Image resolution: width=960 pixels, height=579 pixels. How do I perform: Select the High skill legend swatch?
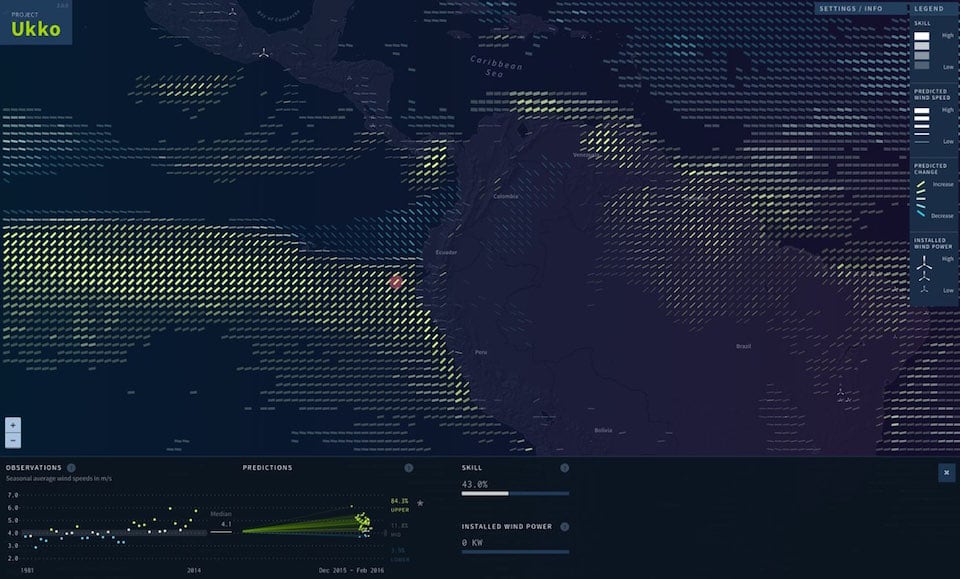(x=922, y=36)
